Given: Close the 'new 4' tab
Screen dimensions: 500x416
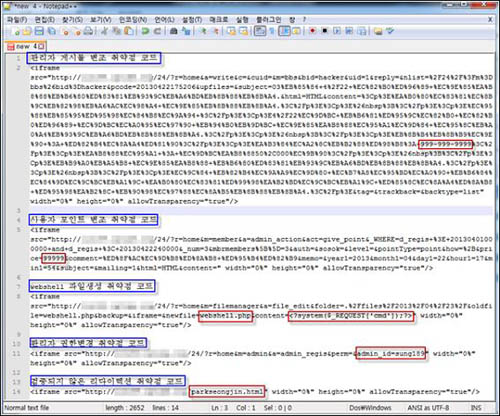Looking at the screenshot, I should tap(41, 46).
